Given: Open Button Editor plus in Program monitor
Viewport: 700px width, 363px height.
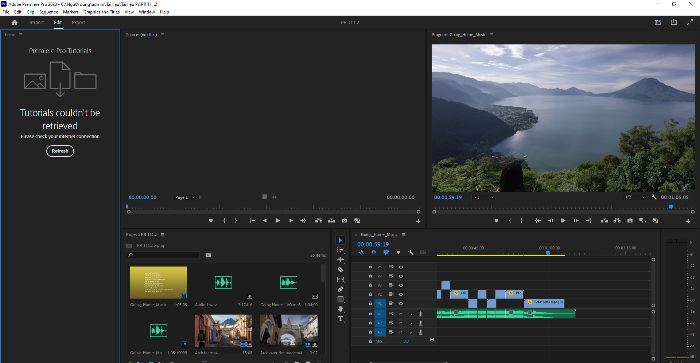Looking at the screenshot, I should (x=688, y=221).
